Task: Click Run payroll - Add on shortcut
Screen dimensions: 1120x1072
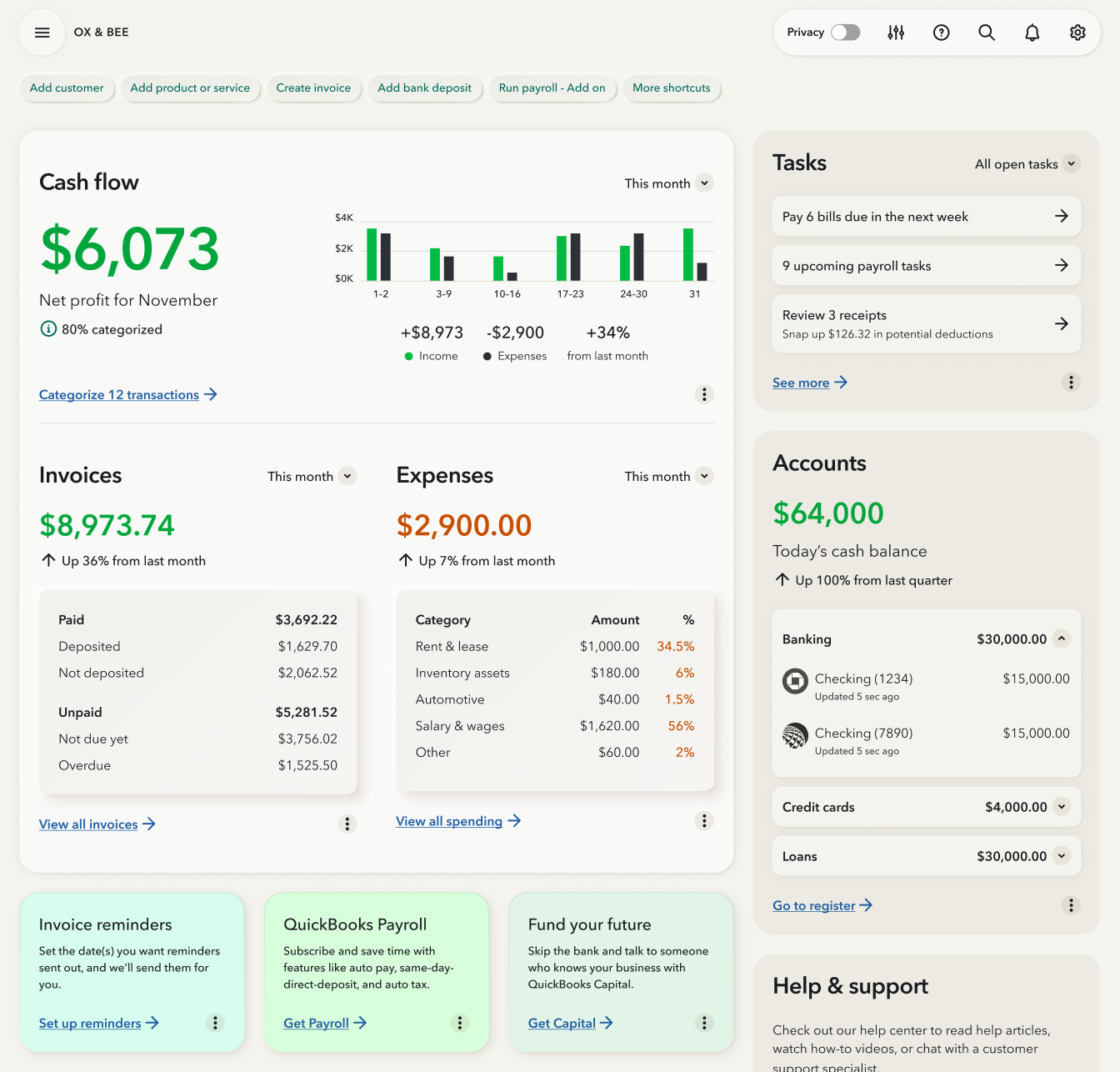Action: coord(552,88)
